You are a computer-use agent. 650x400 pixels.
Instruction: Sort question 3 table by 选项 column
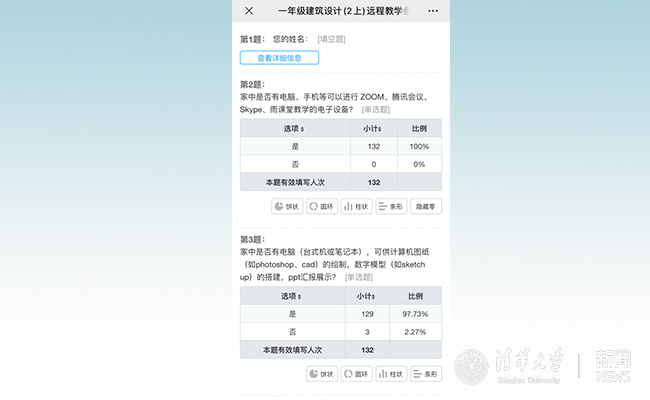pyautogui.click(x=294, y=297)
